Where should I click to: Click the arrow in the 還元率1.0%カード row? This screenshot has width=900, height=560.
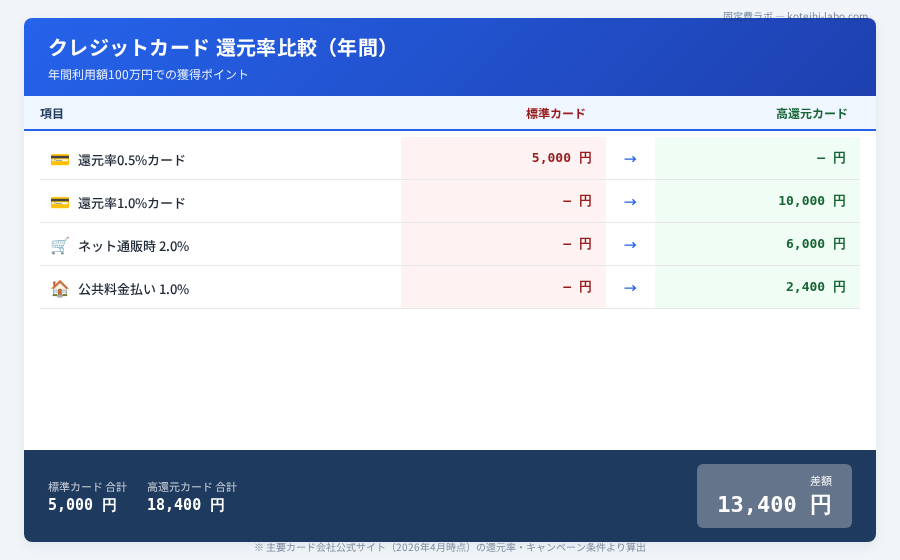[x=630, y=202]
